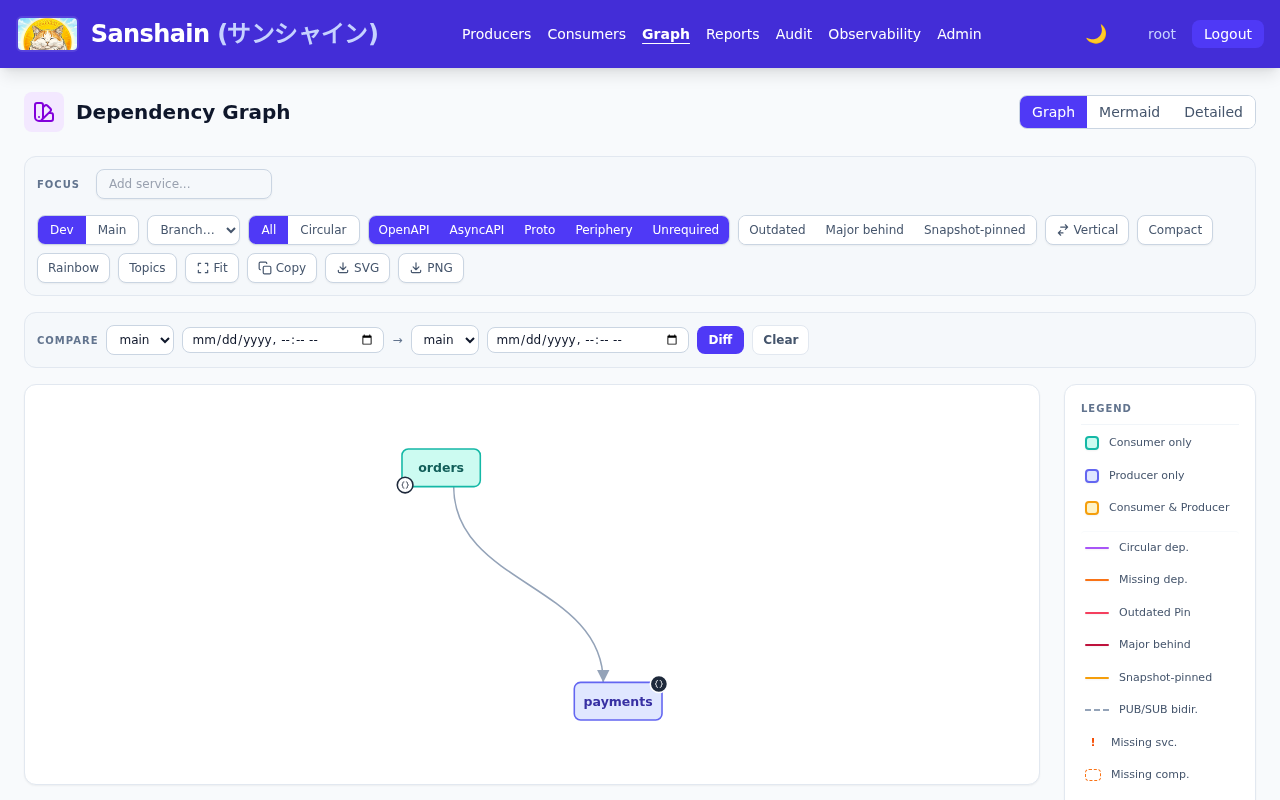Open calendar picker of second compare date
Image resolution: width=1280 pixels, height=800 pixels.
coord(672,340)
